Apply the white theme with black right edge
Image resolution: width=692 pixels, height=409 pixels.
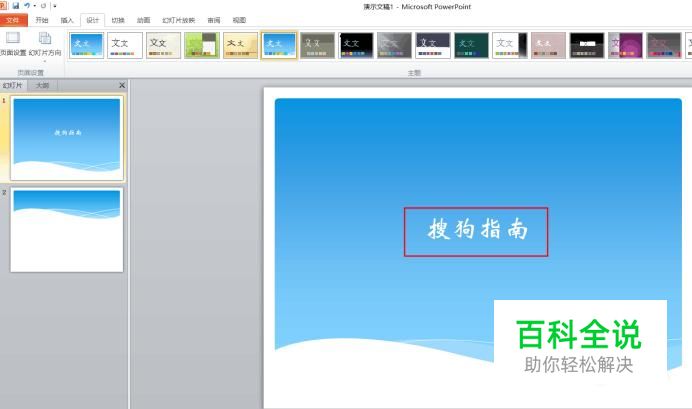(x=510, y=45)
